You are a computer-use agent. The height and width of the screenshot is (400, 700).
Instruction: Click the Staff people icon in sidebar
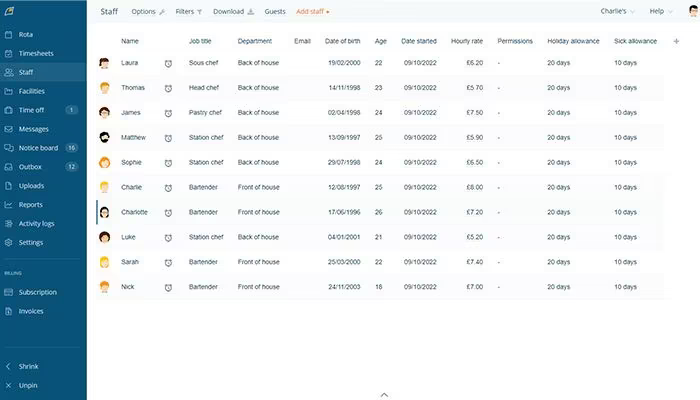[8, 72]
